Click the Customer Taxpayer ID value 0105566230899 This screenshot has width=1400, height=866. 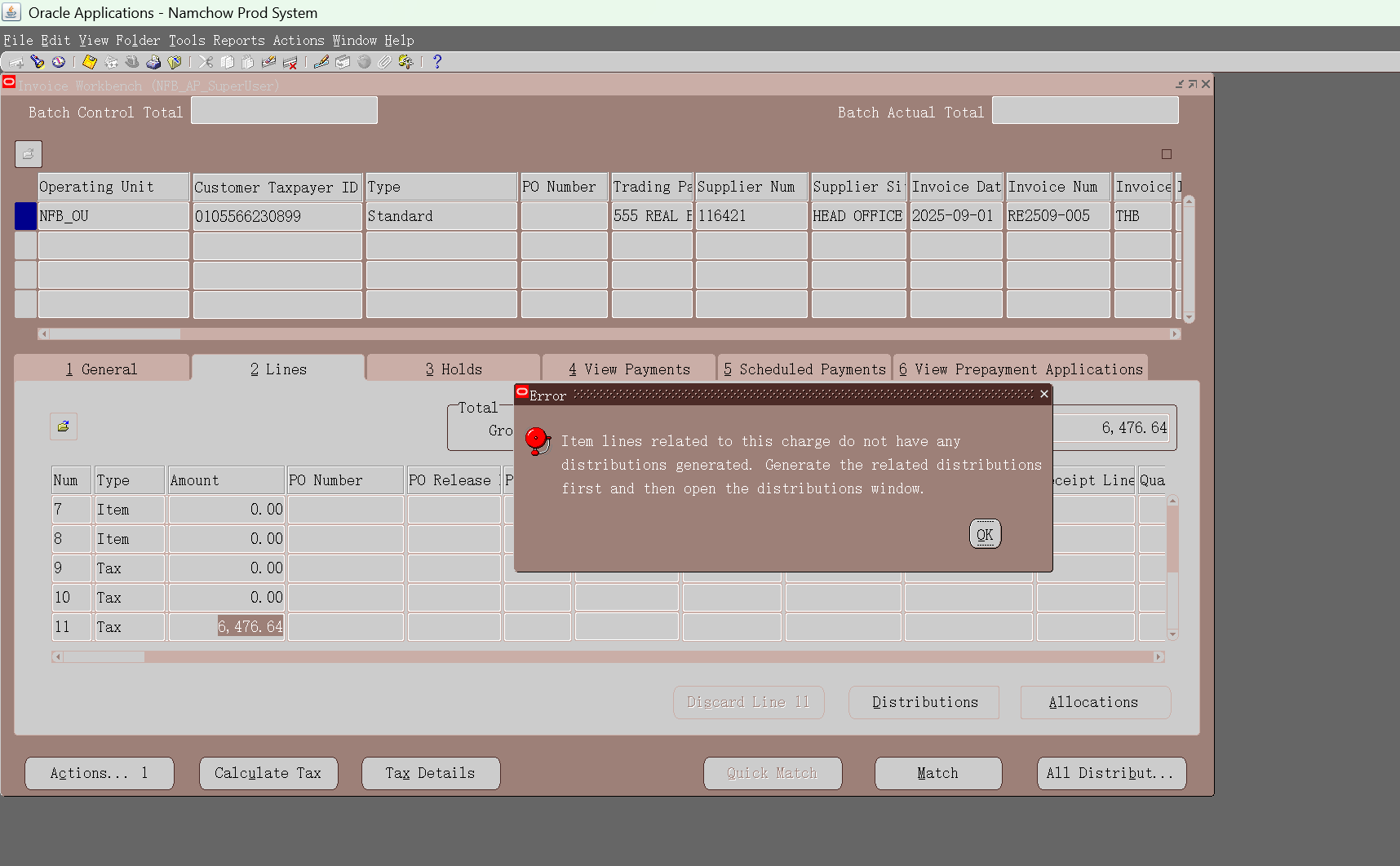coord(277,216)
